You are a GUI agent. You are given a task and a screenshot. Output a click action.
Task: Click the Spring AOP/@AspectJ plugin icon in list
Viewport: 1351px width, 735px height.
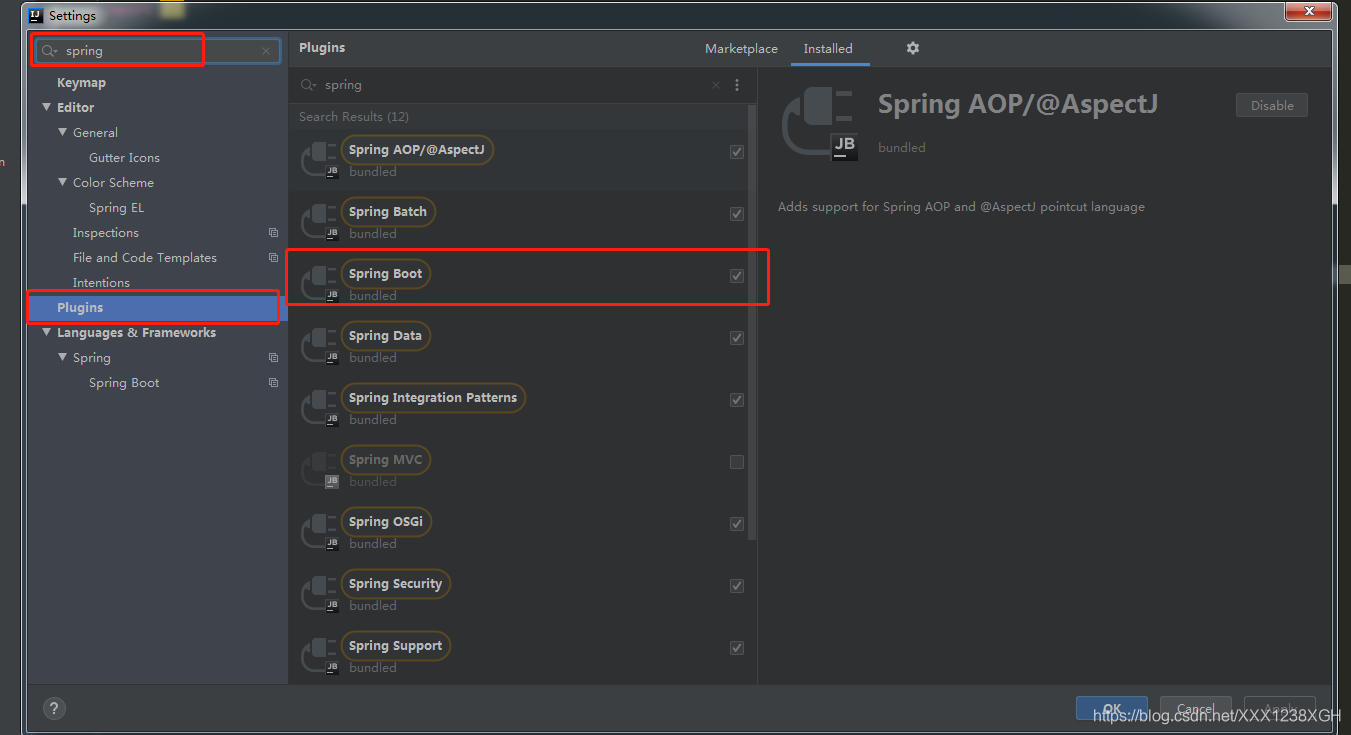pyautogui.click(x=320, y=159)
